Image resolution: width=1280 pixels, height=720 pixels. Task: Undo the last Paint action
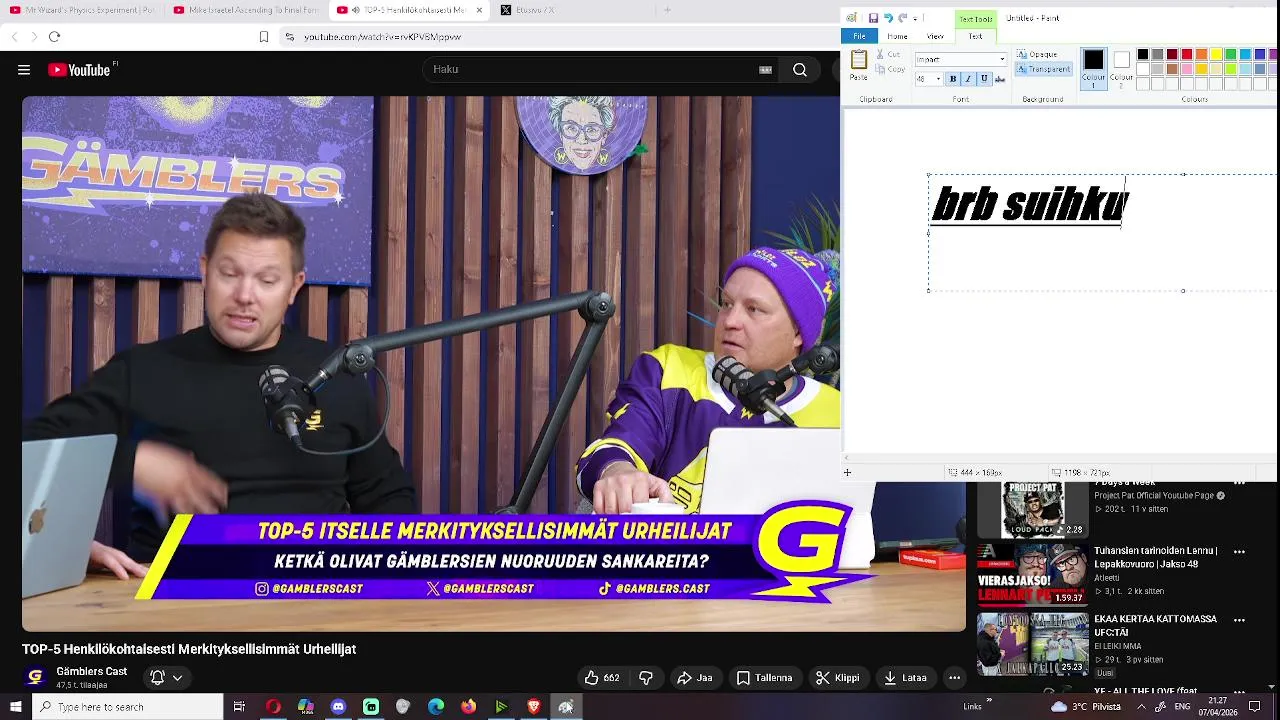[887, 18]
